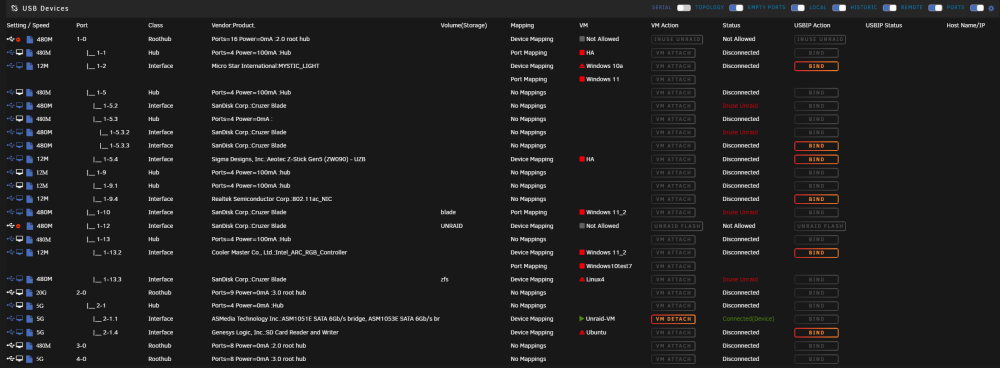
Task: Click the document icon on port 1-2 row
Action: tap(29, 66)
